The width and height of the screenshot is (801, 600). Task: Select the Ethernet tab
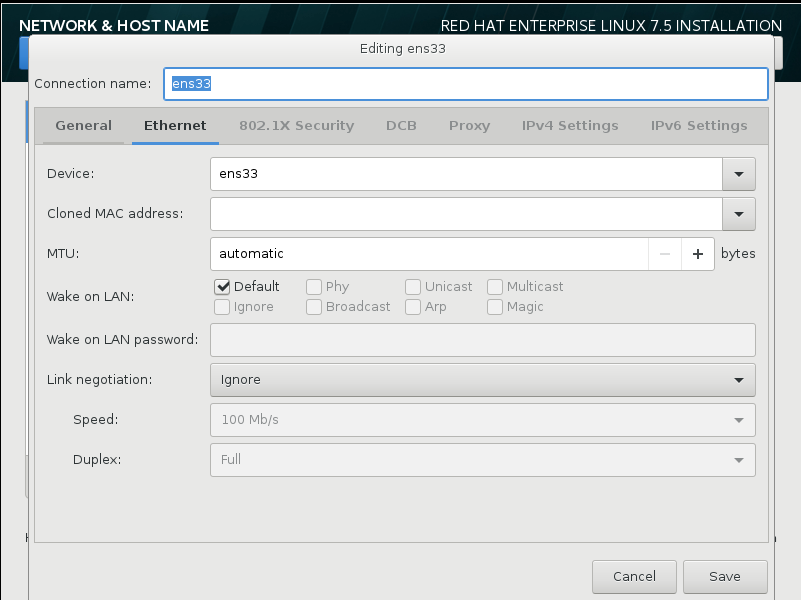(x=175, y=126)
